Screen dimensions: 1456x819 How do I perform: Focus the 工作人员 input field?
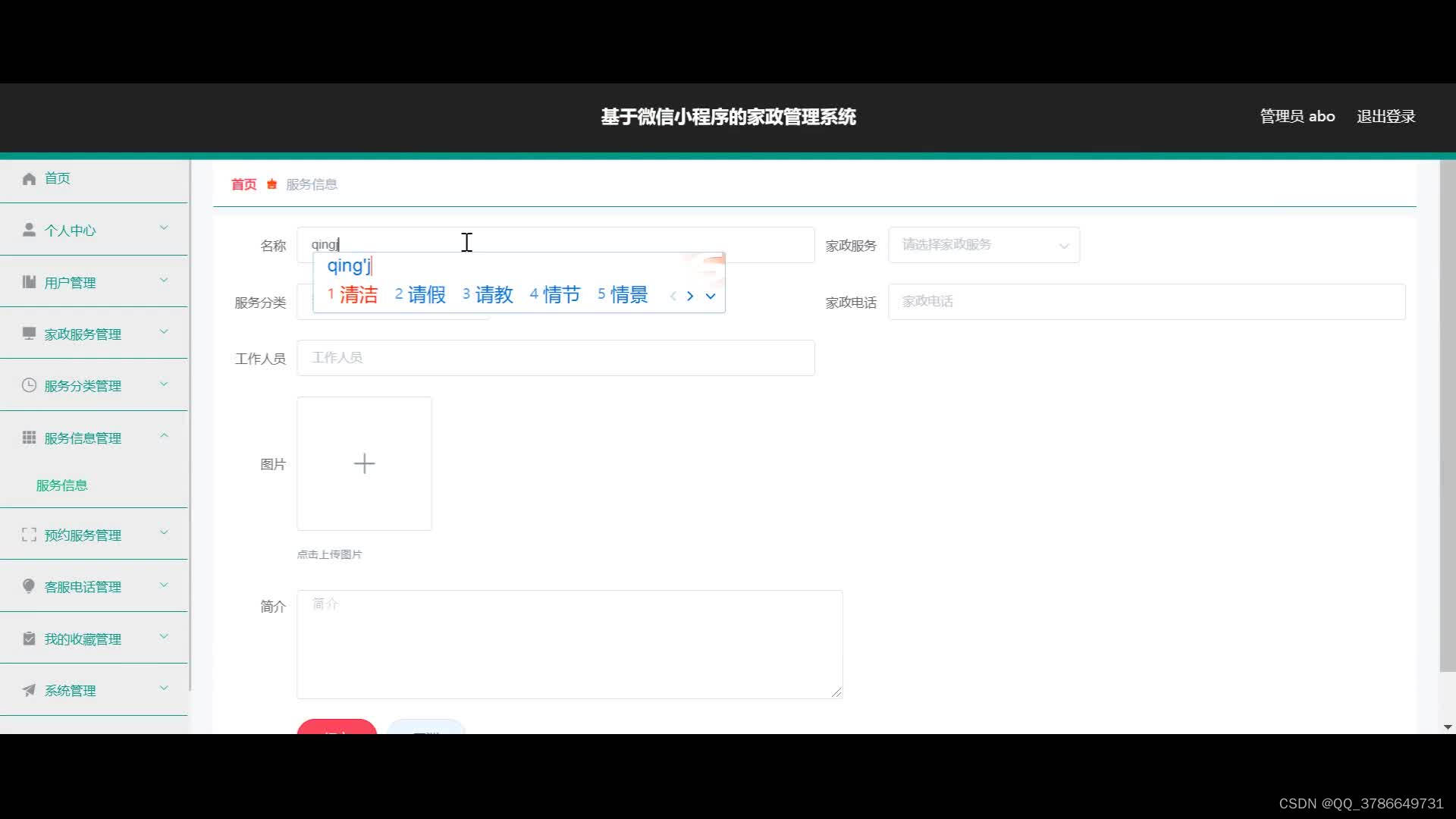(x=555, y=358)
